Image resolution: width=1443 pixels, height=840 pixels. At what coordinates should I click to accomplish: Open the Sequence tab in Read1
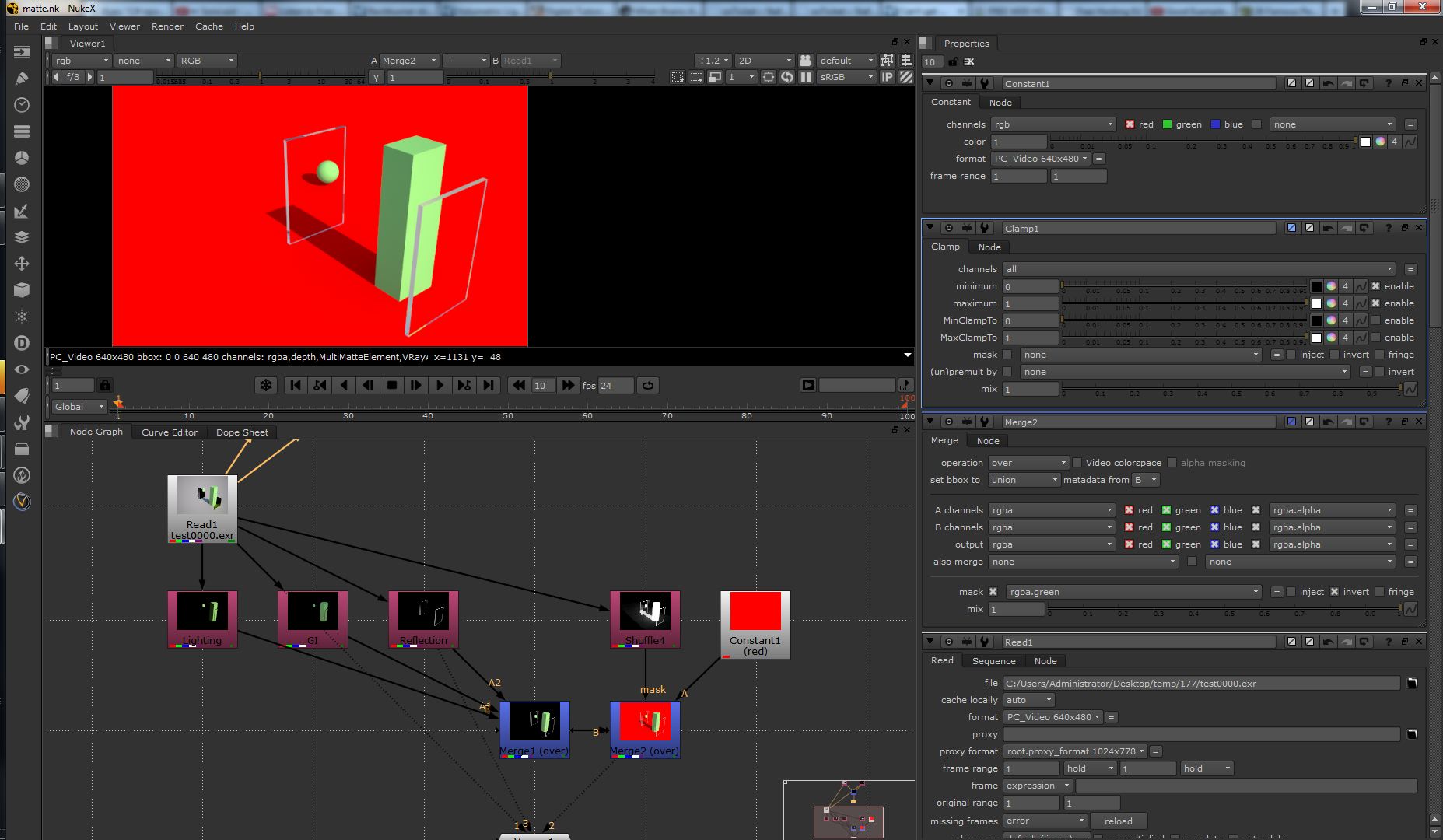click(993, 661)
